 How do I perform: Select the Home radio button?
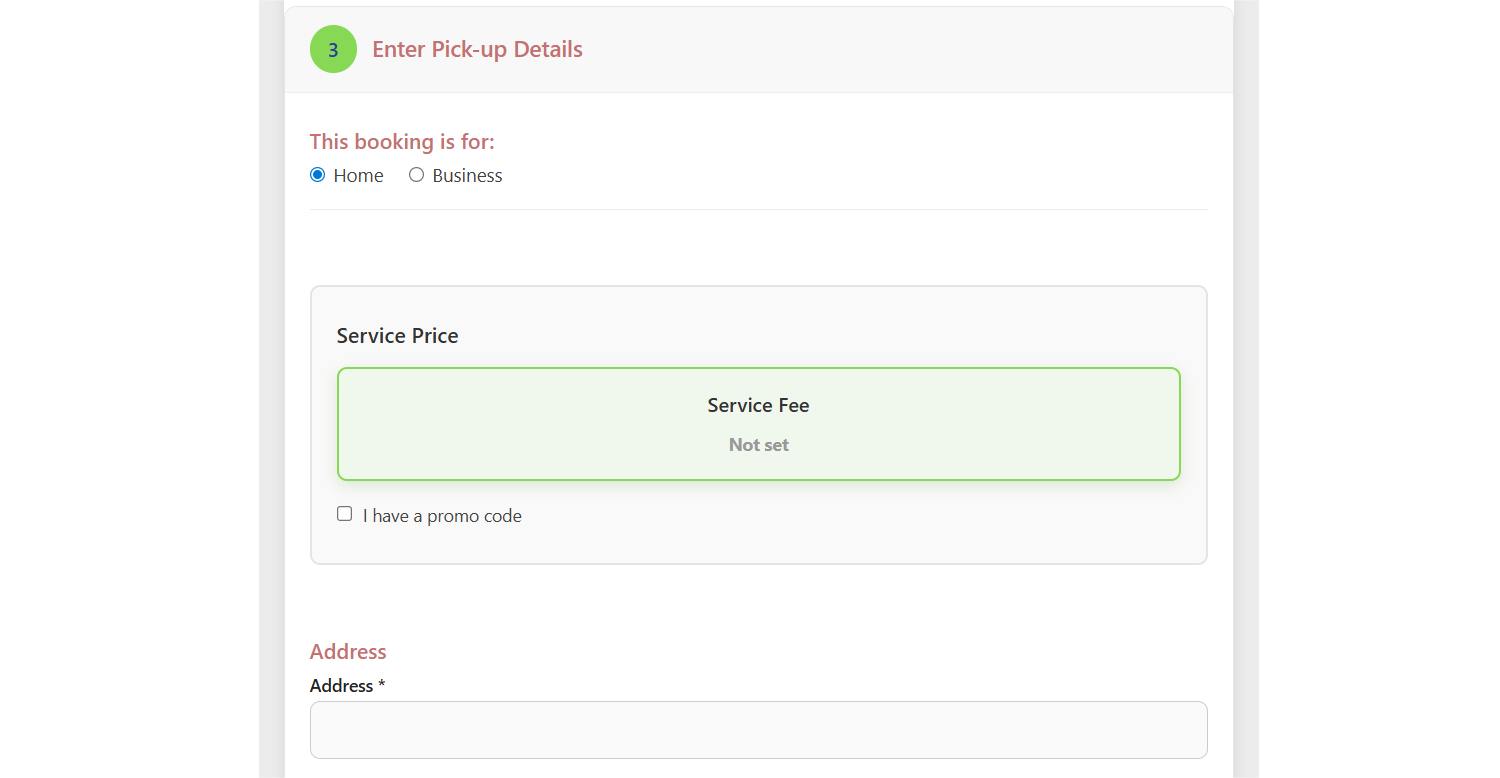click(318, 175)
